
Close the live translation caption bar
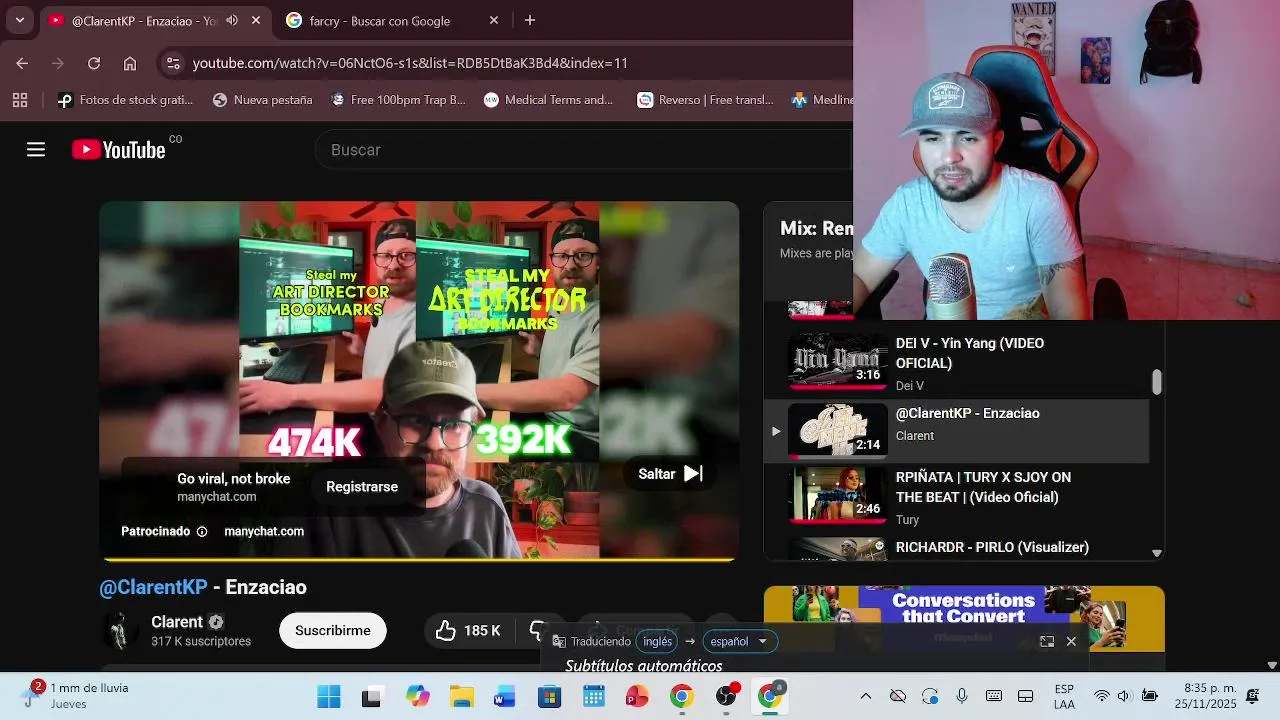(x=1071, y=642)
